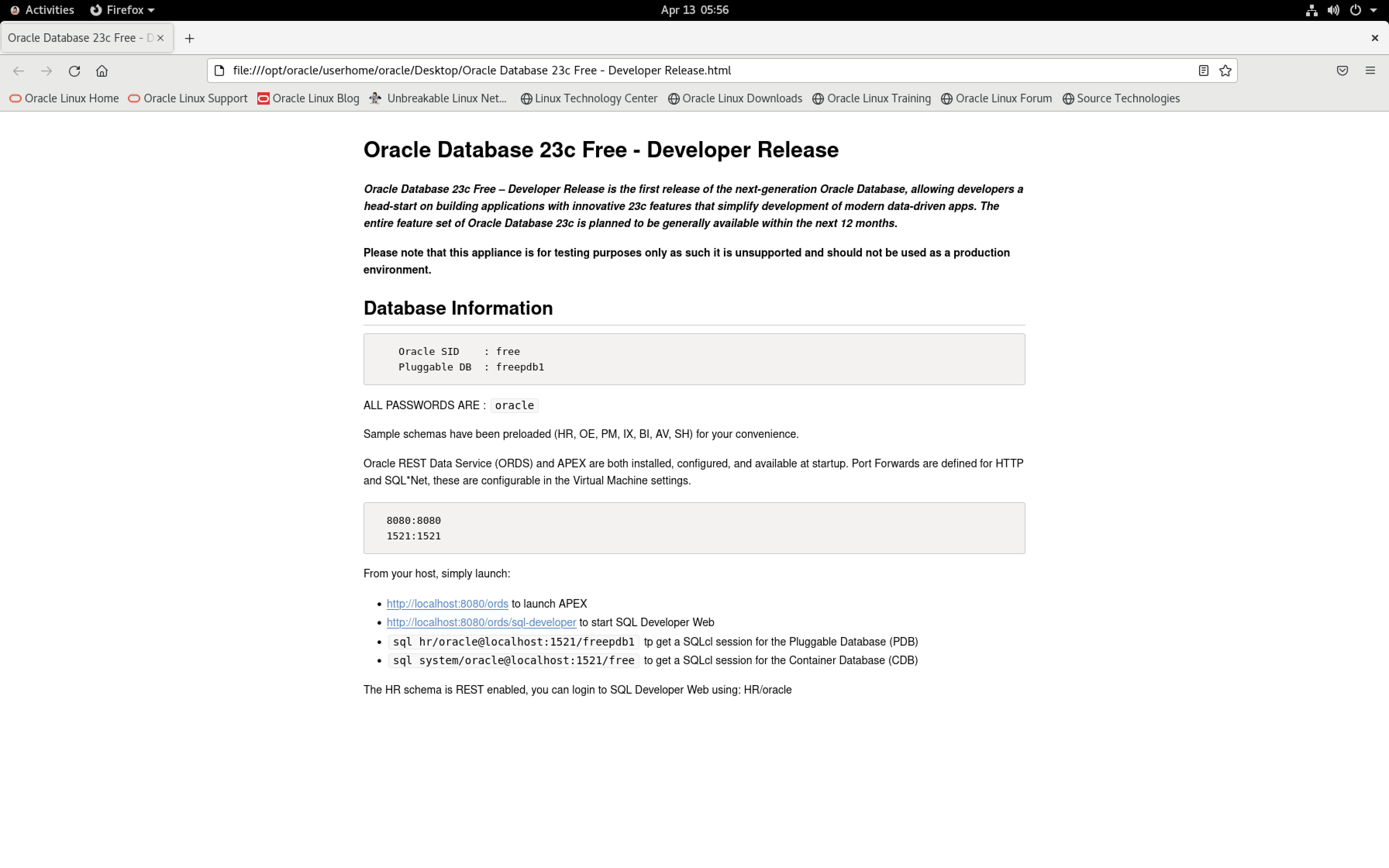
Task: Open Linux Technology Center bookmark
Action: [x=589, y=98]
